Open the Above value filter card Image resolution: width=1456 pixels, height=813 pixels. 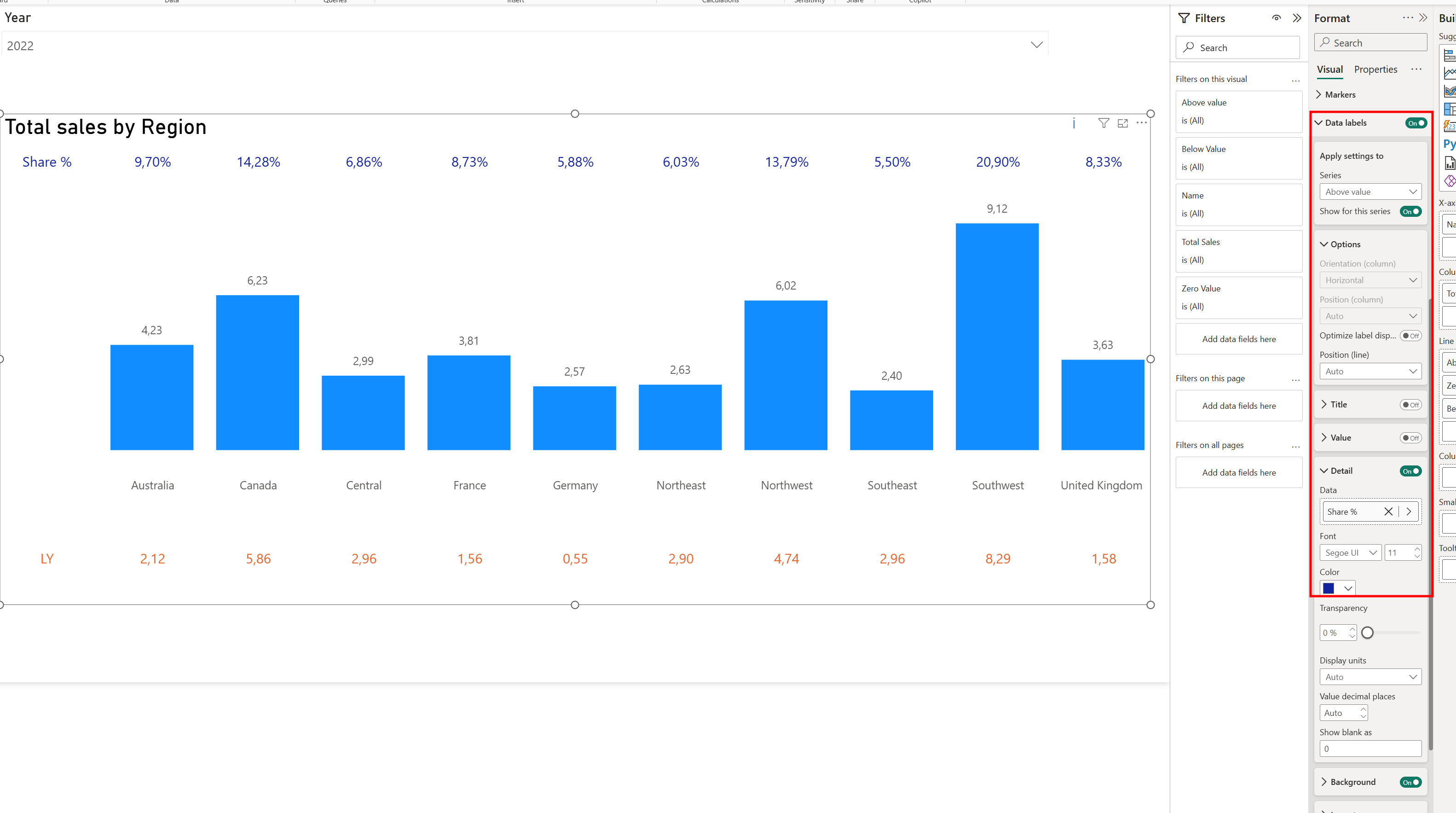click(1238, 112)
